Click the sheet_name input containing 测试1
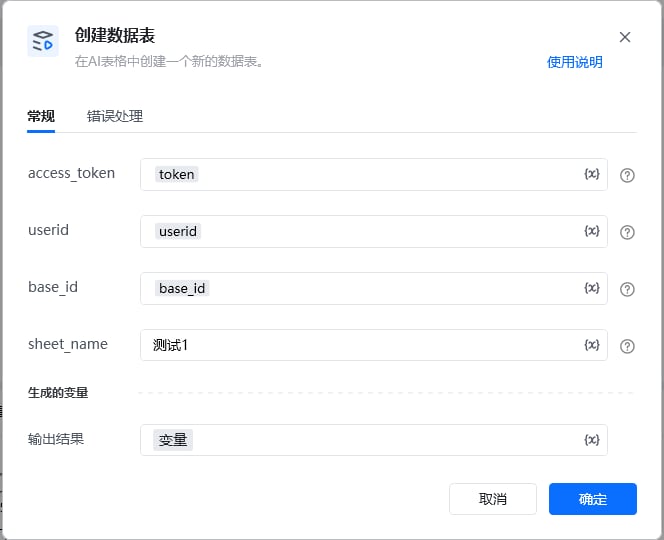The height and width of the screenshot is (540, 664). (x=374, y=345)
